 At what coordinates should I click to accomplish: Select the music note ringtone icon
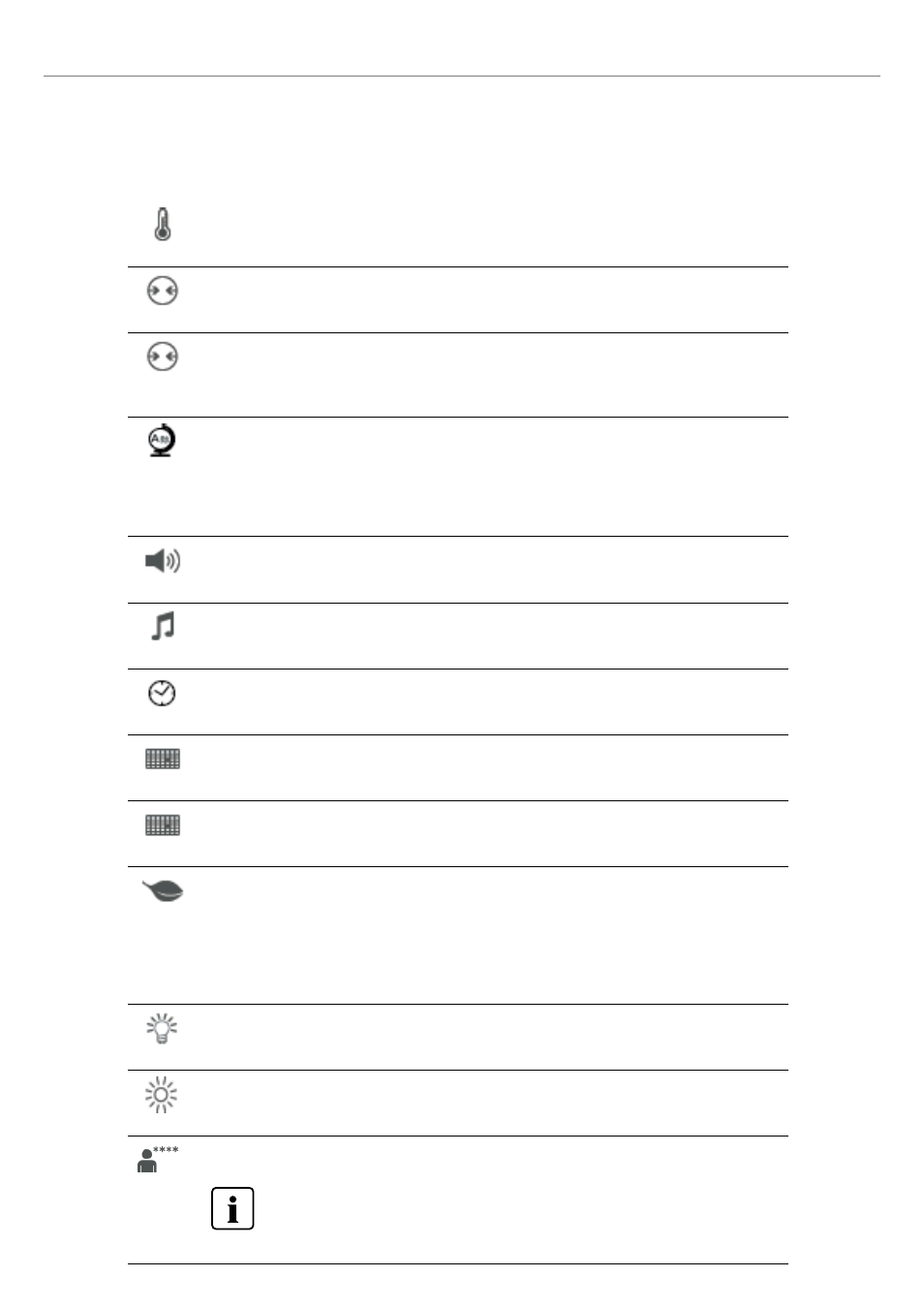tap(163, 626)
